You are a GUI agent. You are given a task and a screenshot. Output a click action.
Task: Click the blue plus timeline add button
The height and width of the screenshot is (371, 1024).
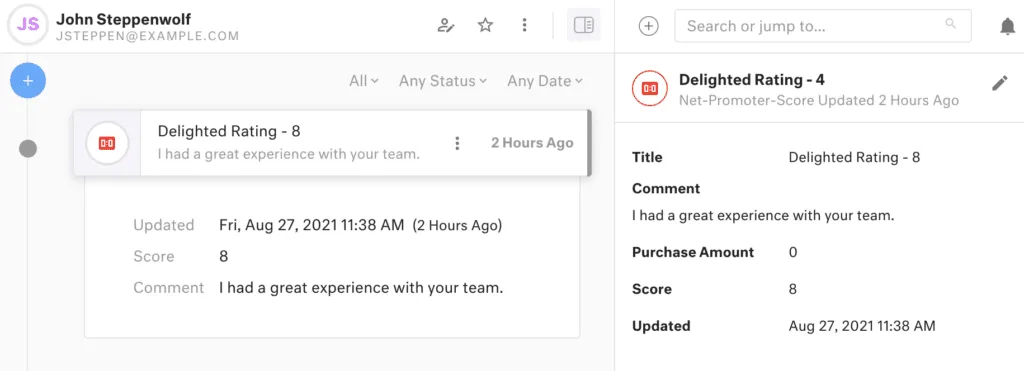pyautogui.click(x=28, y=81)
